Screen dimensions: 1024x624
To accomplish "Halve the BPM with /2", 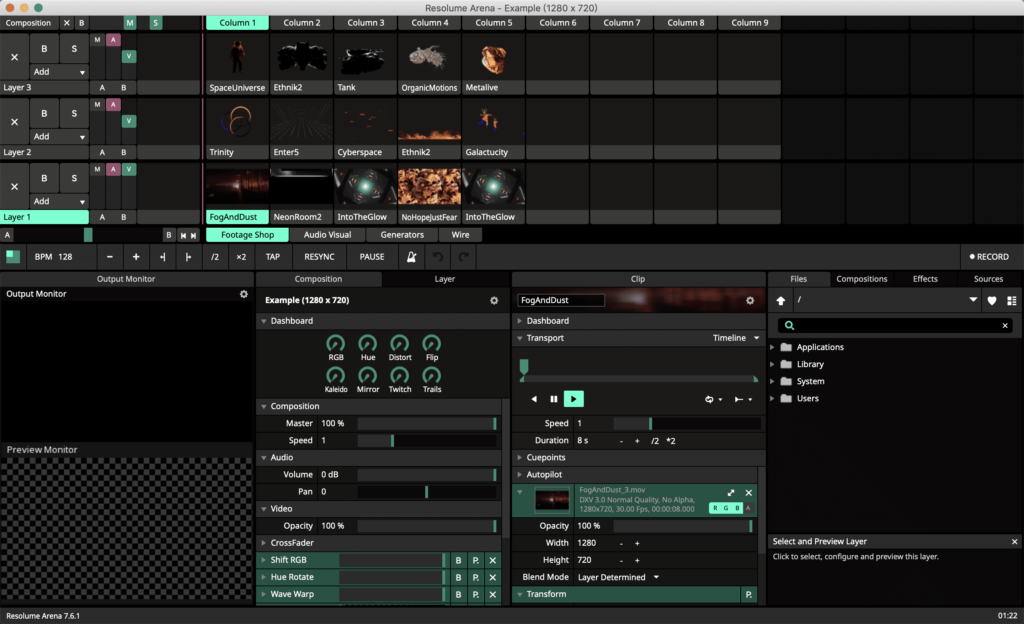I will (215, 257).
